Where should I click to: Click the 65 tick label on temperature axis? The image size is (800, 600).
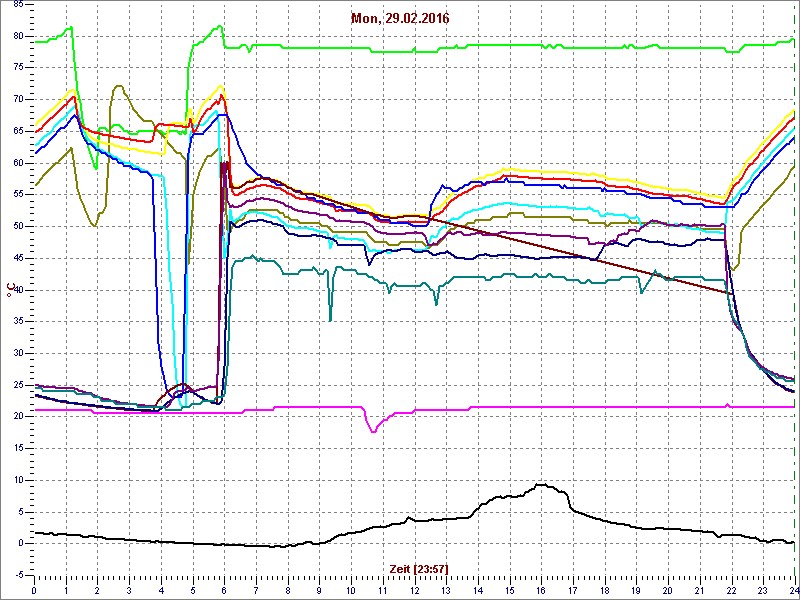tap(17, 131)
